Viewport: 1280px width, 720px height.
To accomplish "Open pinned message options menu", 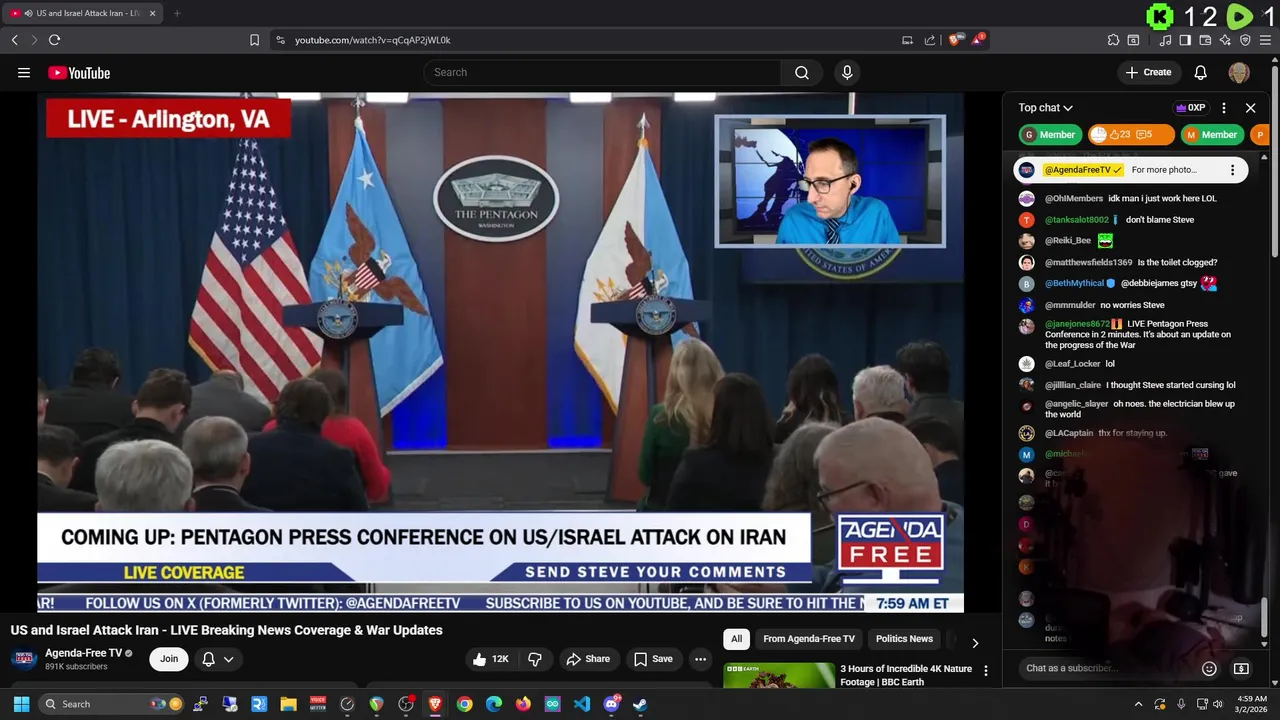I will tap(1232, 170).
